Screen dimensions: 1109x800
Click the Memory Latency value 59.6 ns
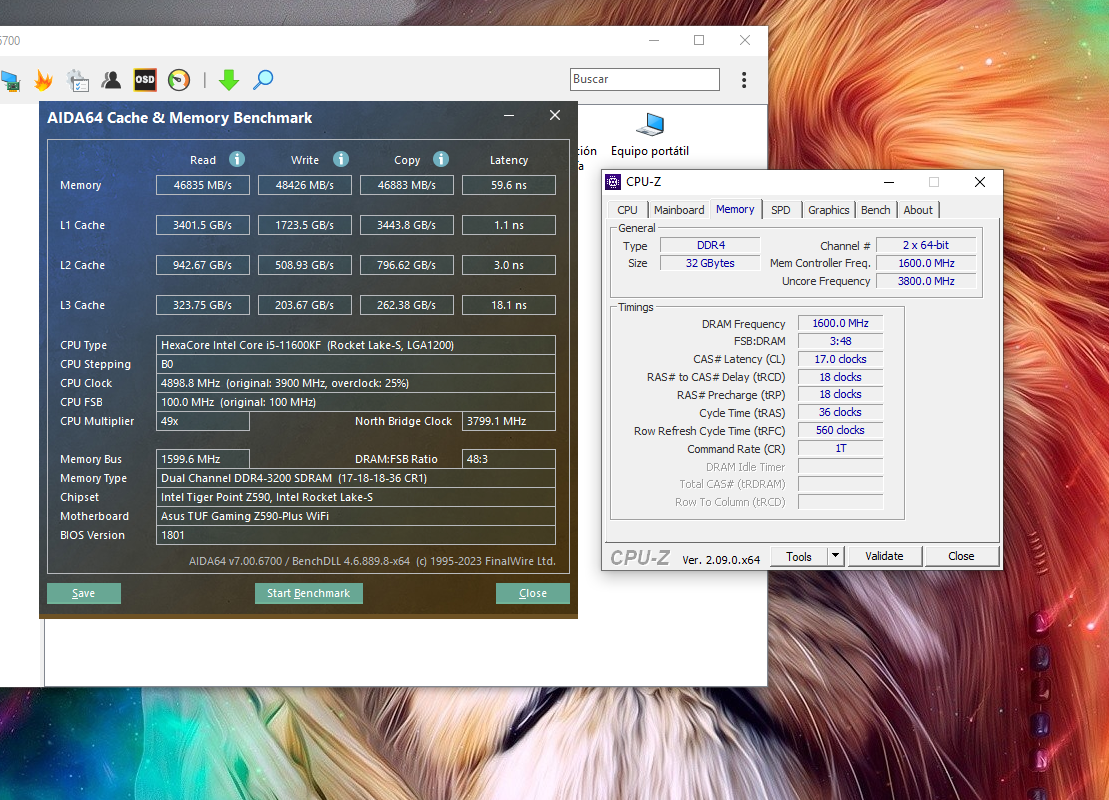509,185
